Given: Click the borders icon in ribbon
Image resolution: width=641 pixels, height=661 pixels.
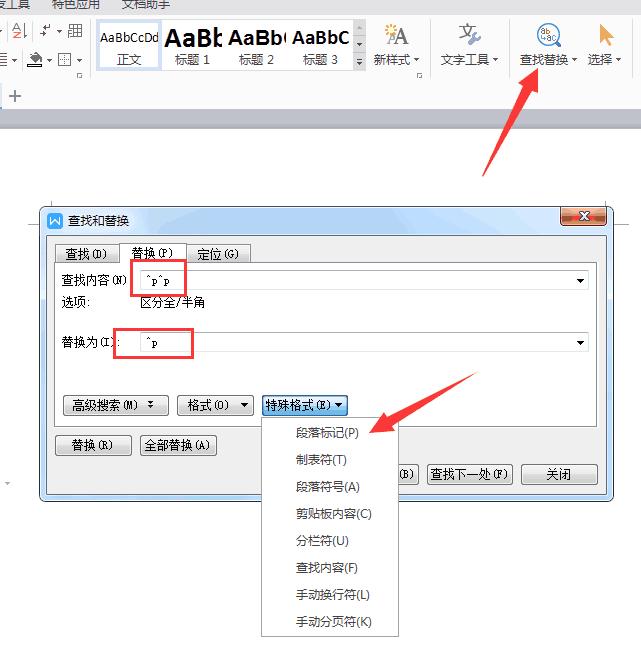Looking at the screenshot, I should 64,59.
